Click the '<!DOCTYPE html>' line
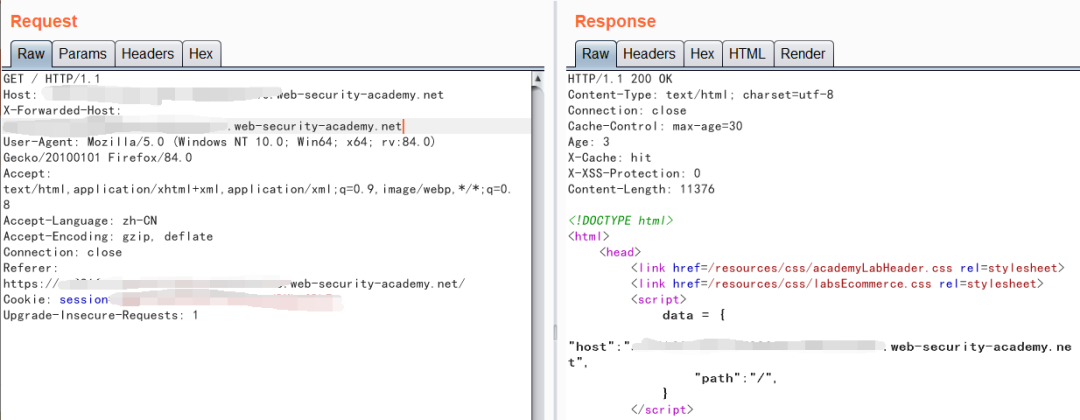1080x420 pixels. pyautogui.click(x=620, y=221)
